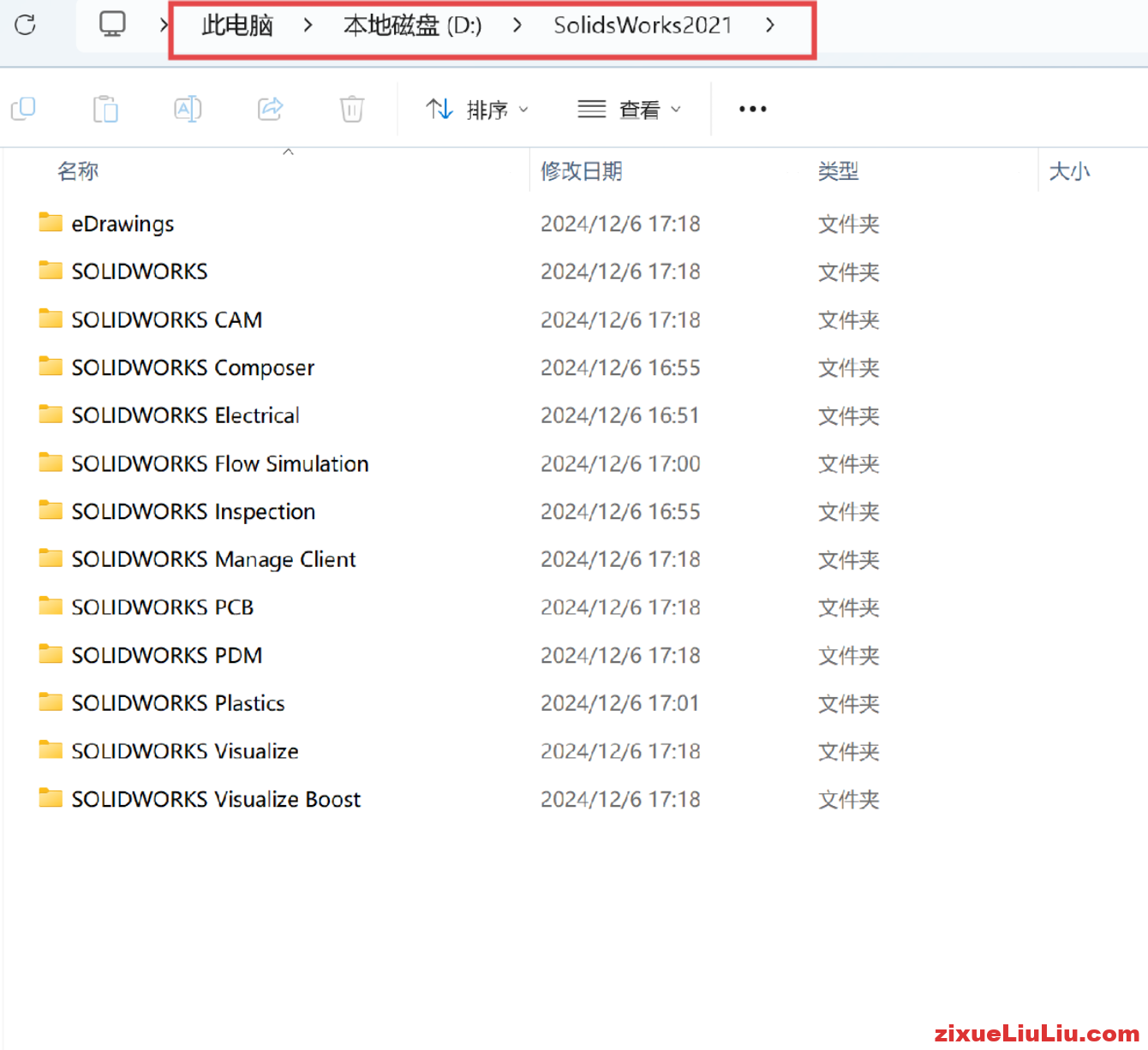Screen dimensions: 1148x1050
Task: Navigate to 此电脑 in the breadcrumb
Action: tap(236, 25)
